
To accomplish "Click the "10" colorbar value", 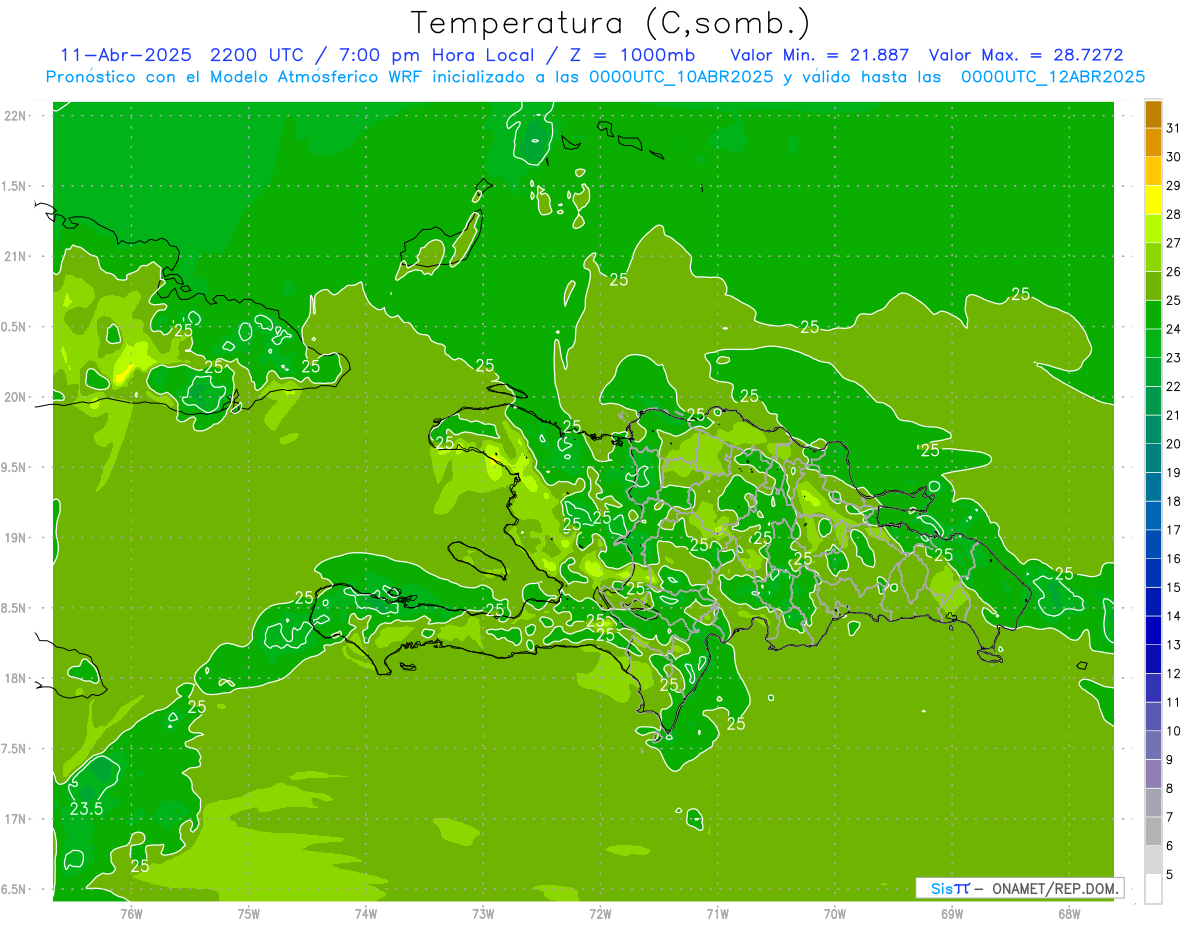I will (x=1174, y=730).
